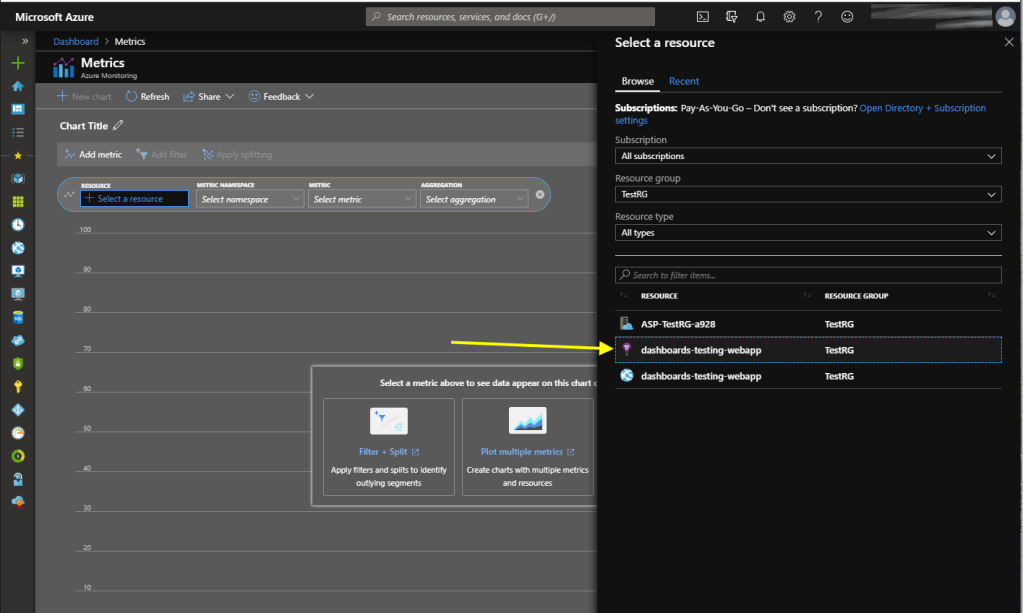Switch to the Recent tab
The width and height of the screenshot is (1023, 613).
pos(684,81)
